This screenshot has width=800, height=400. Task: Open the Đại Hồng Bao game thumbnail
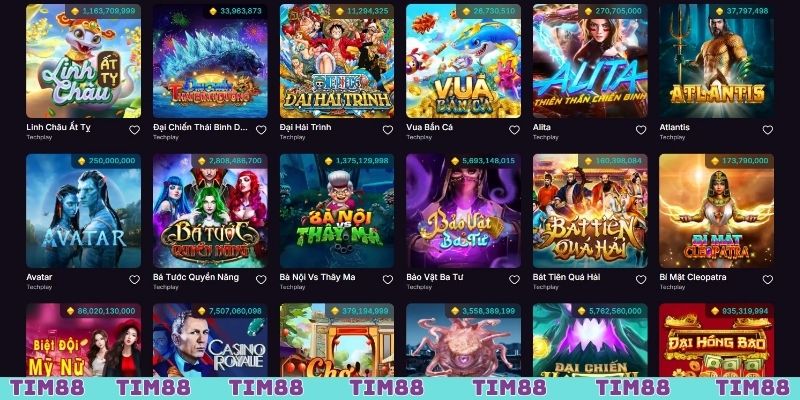pos(717,340)
